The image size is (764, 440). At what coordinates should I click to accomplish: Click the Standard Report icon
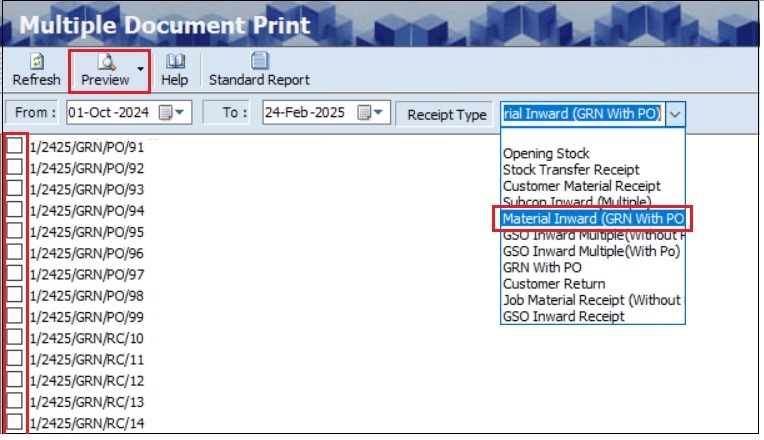tap(259, 62)
